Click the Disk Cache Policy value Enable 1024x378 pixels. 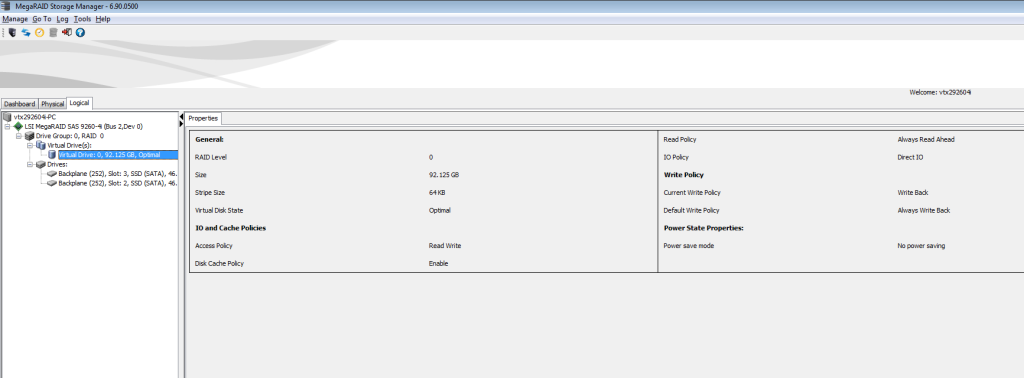click(438, 263)
